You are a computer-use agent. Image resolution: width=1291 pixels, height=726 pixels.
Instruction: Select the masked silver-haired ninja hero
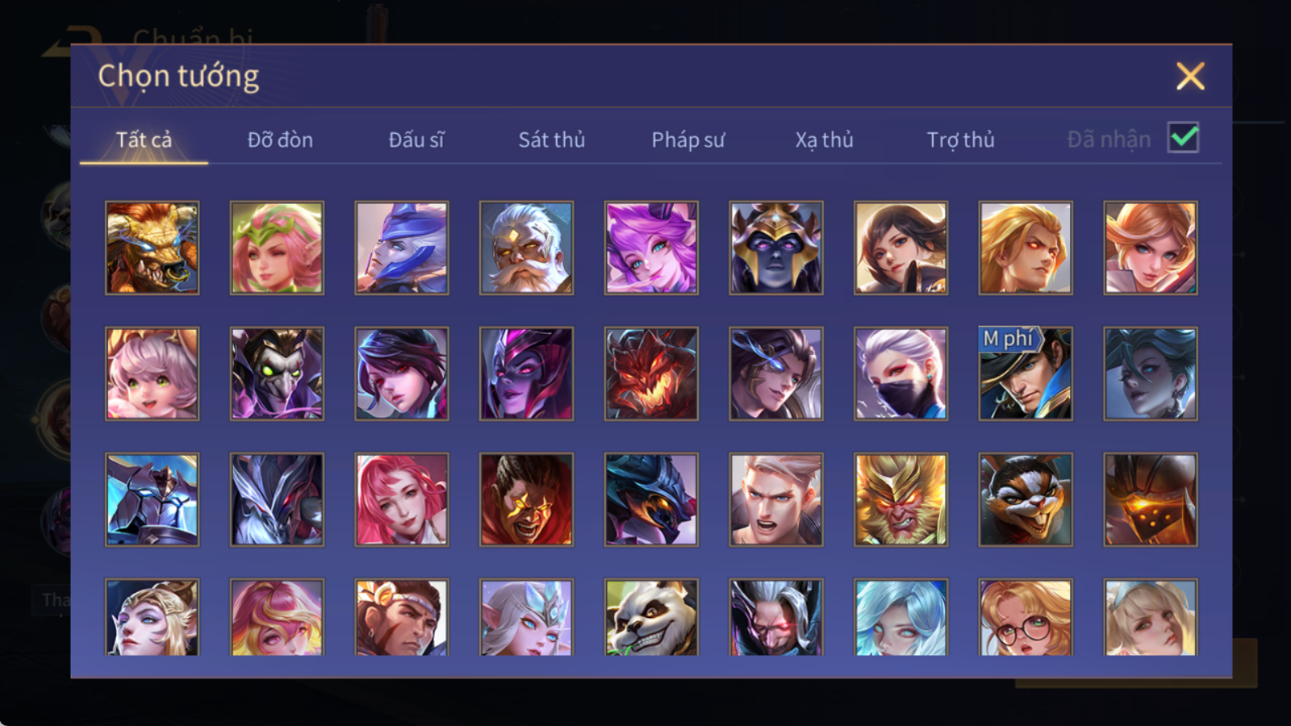pyautogui.click(x=900, y=374)
